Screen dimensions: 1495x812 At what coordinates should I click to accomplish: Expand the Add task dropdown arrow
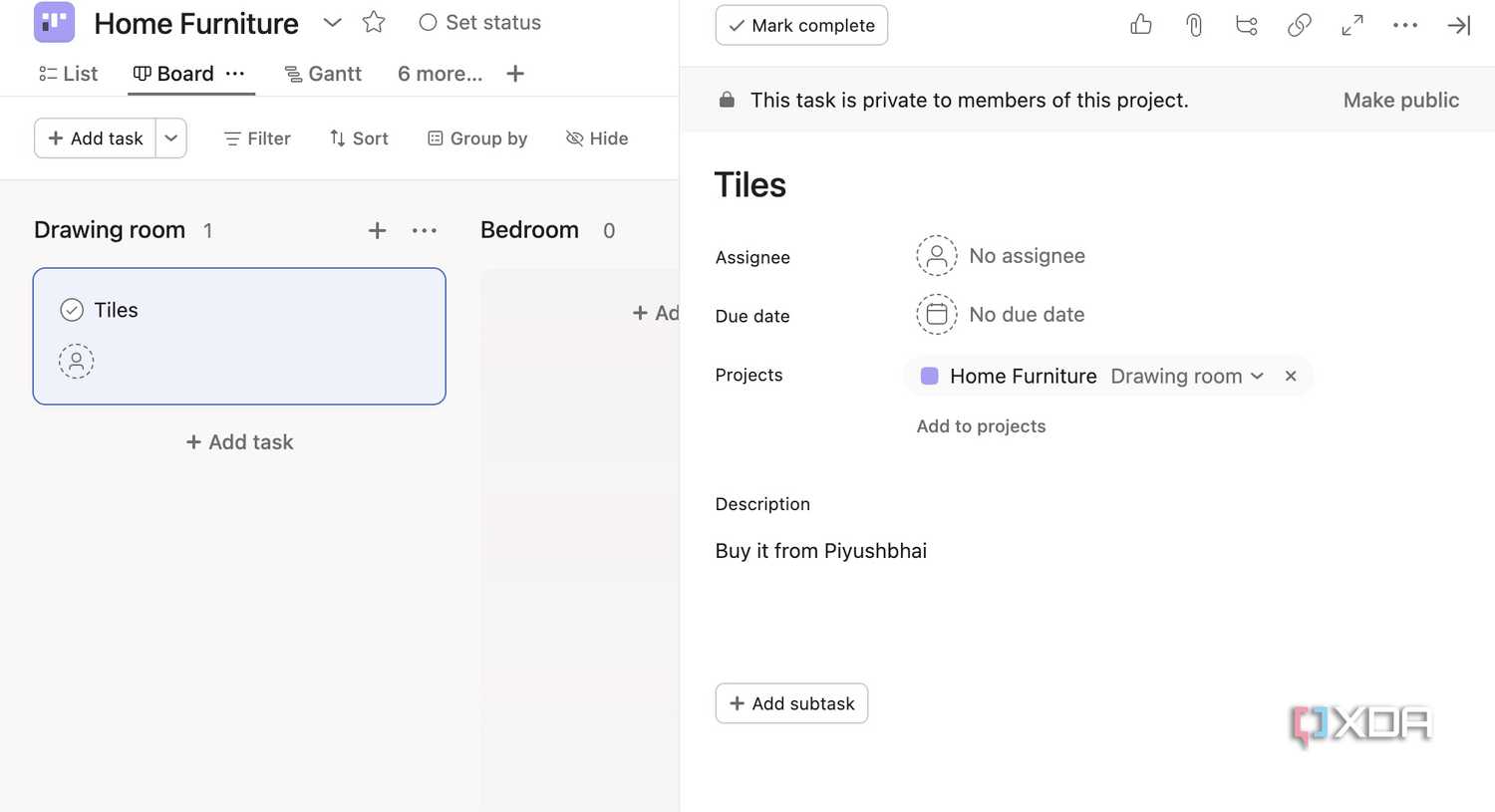pos(171,138)
